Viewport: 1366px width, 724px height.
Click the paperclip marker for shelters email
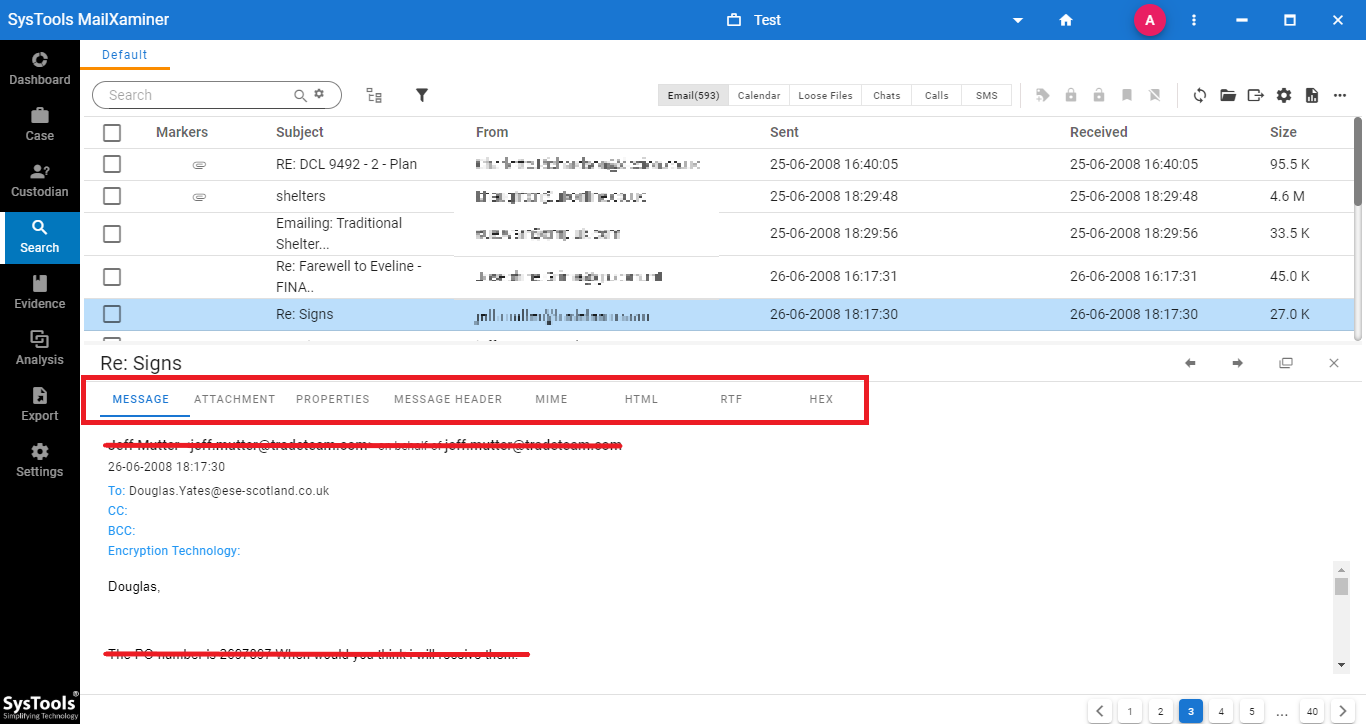(x=199, y=197)
